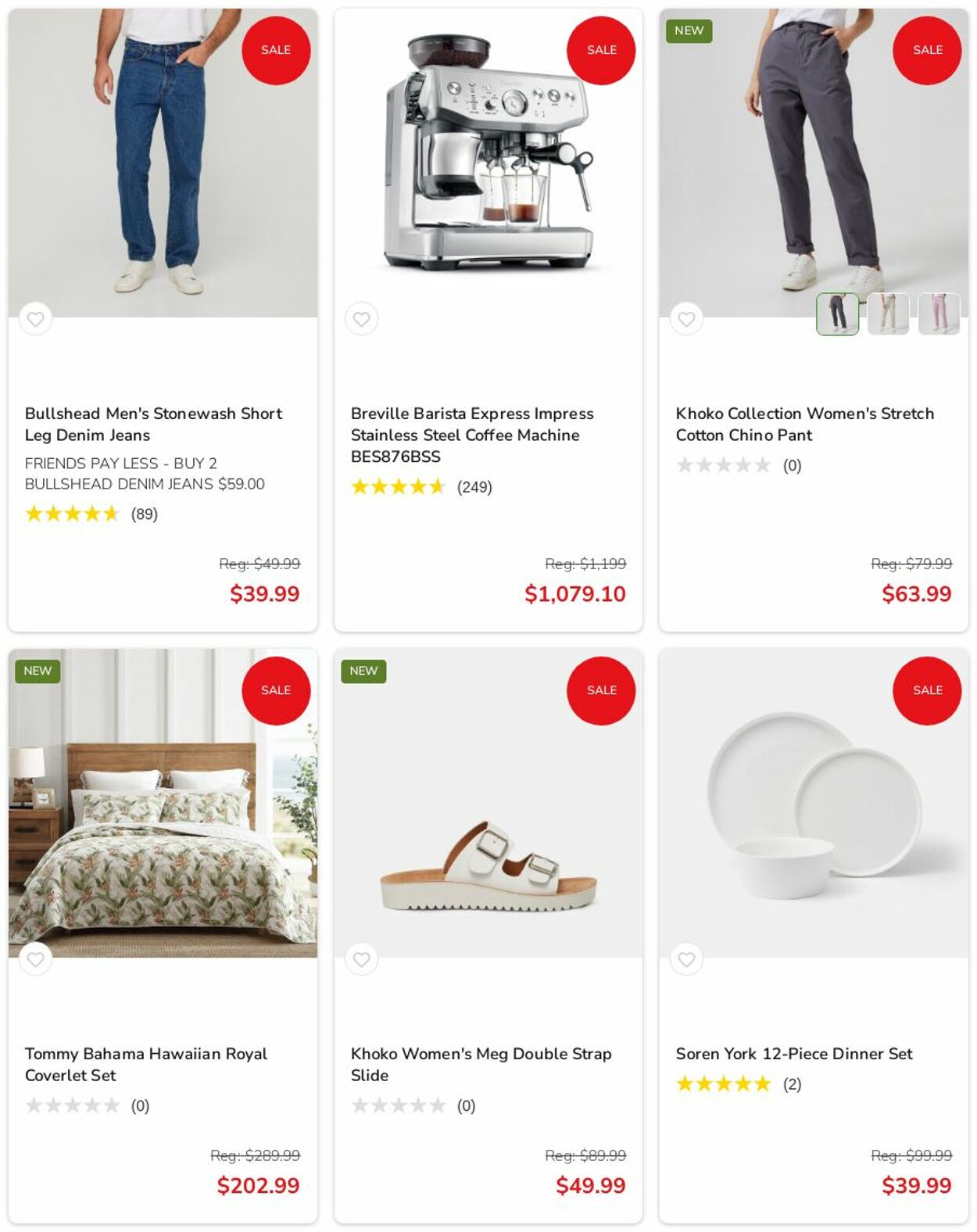Save Tommy Bahama coverlet set to wishlist
This screenshot has height=1232, width=977.
pyautogui.click(x=35, y=959)
